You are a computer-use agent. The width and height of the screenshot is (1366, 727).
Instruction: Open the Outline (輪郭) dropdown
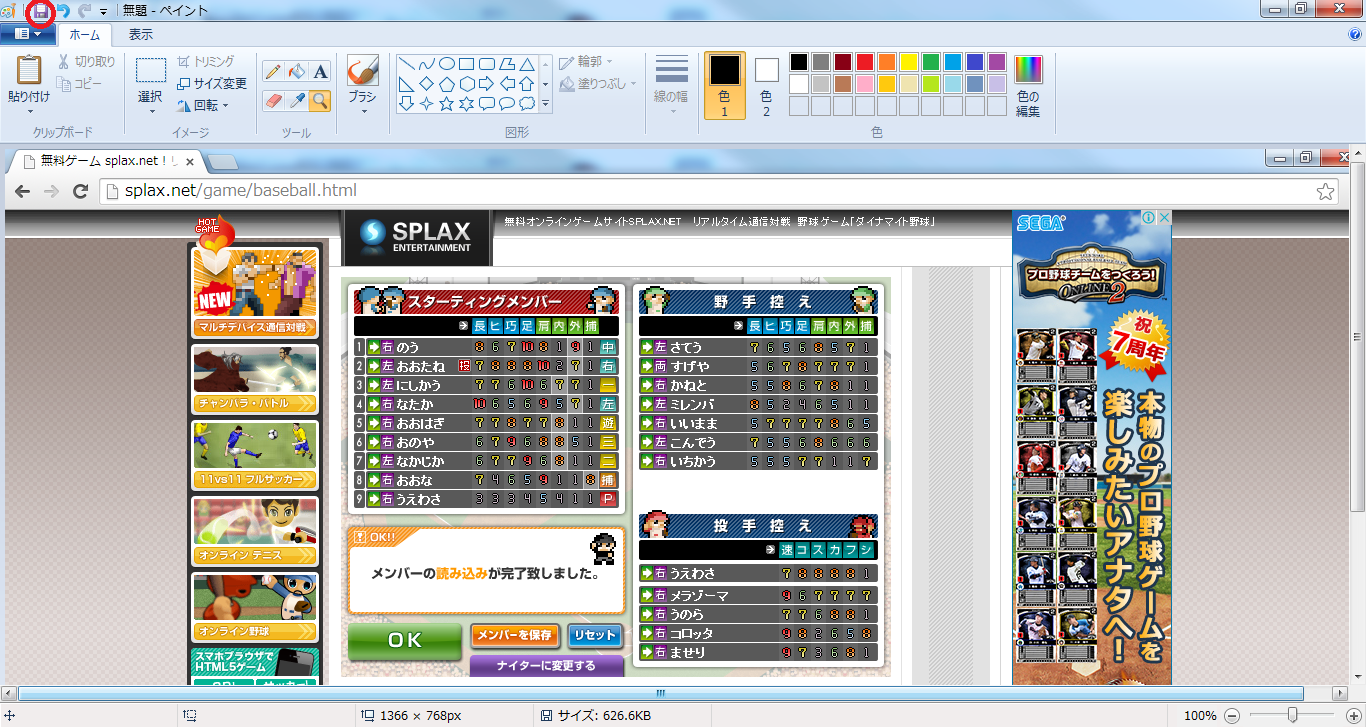click(x=587, y=62)
